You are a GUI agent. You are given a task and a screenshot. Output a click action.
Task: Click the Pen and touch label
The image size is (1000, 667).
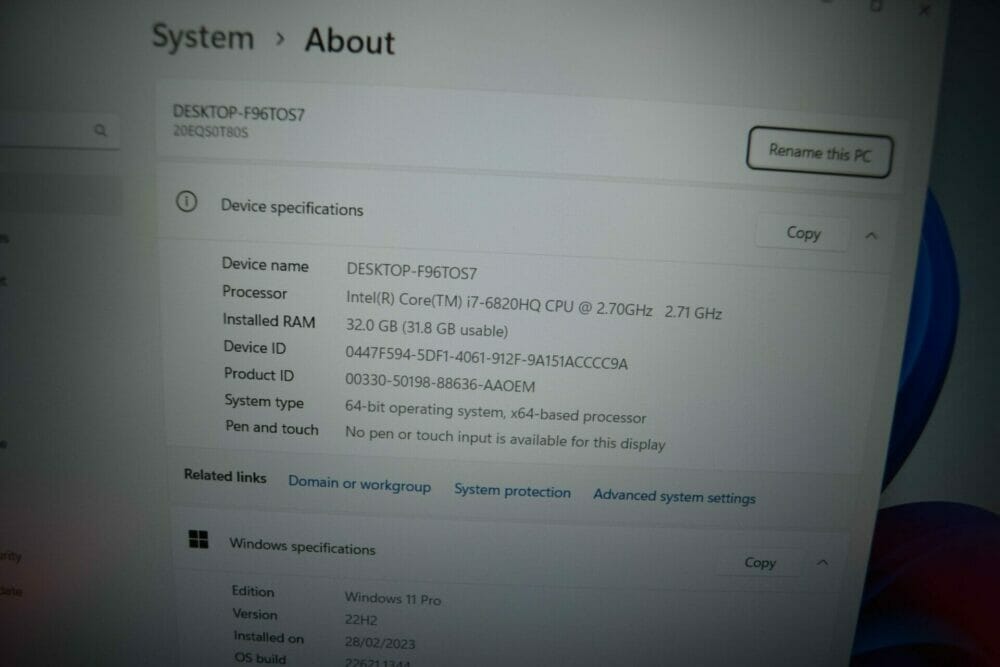point(272,427)
